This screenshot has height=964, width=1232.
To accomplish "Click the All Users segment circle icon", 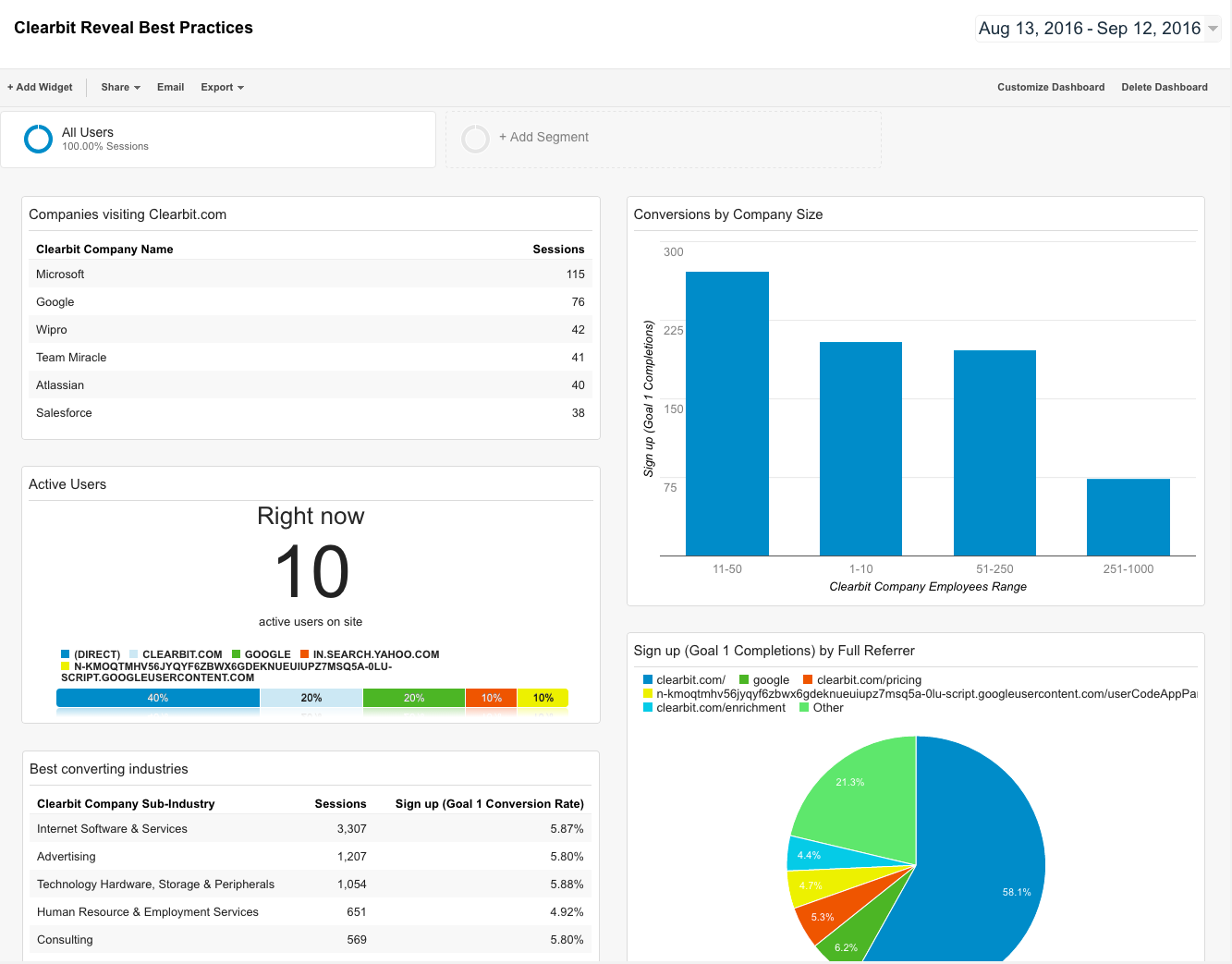I will pyautogui.click(x=38, y=139).
